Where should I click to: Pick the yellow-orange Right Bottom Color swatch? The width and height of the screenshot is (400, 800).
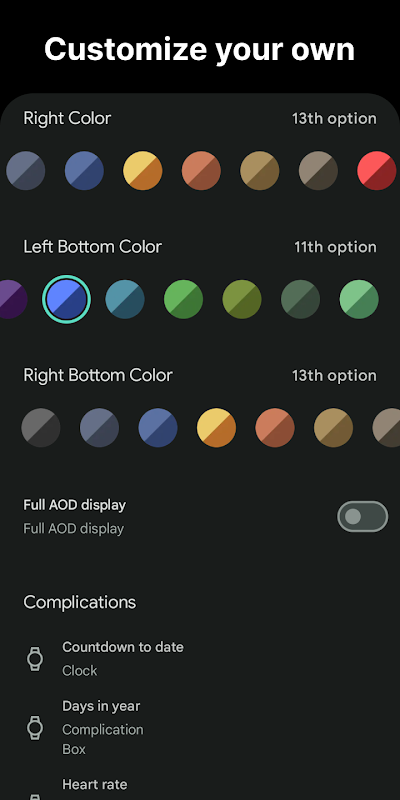tap(216, 428)
